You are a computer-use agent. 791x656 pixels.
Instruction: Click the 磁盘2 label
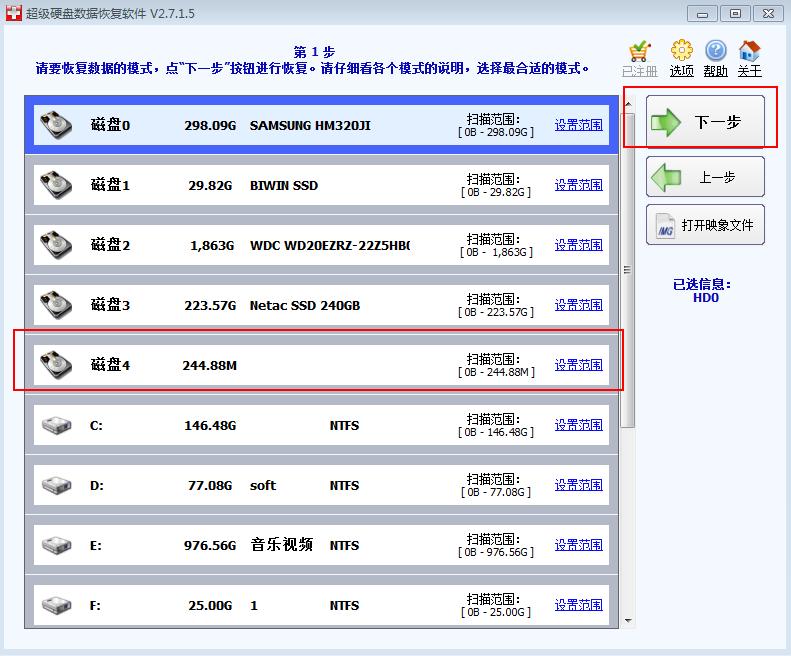coord(110,245)
